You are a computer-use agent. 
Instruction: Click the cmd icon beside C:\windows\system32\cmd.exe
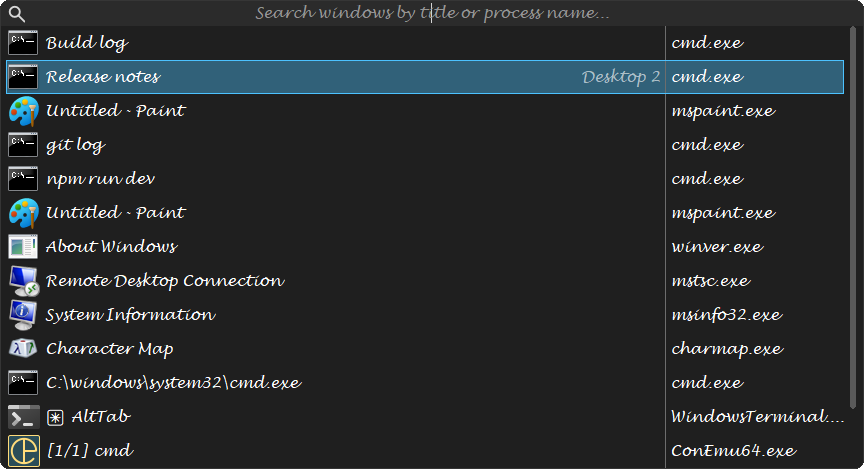[x=23, y=383]
